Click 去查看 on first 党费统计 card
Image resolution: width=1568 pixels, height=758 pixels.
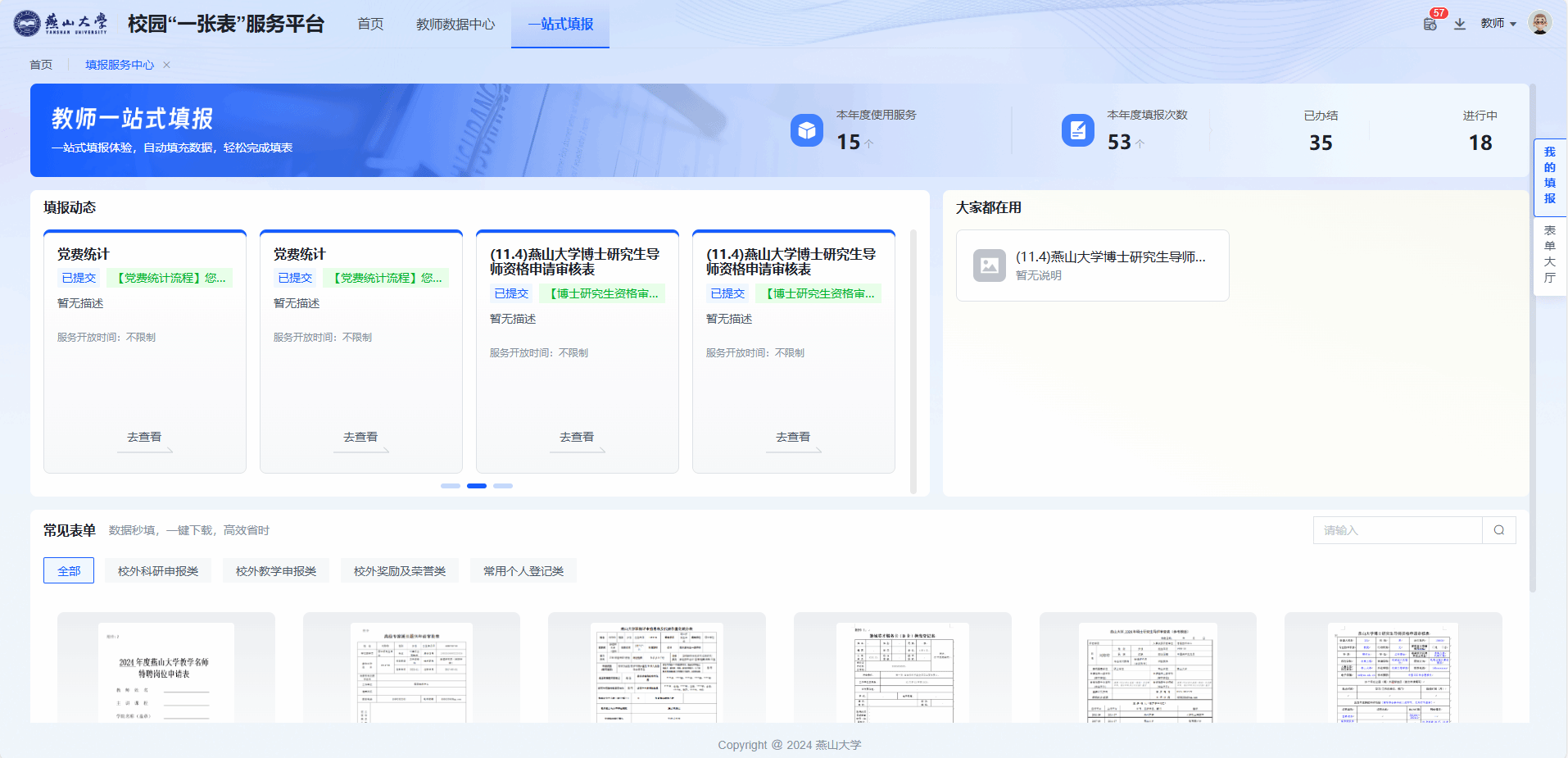click(x=144, y=438)
